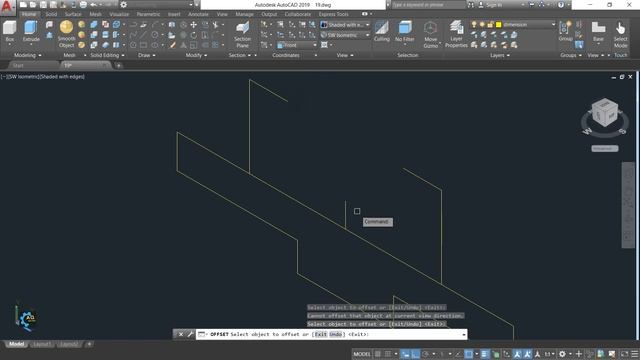
Task: Click the ViewCube in the viewport
Action: click(x=604, y=113)
